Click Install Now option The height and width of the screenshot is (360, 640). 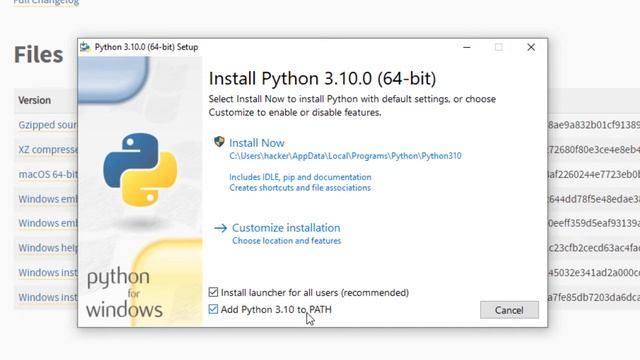[257, 143]
